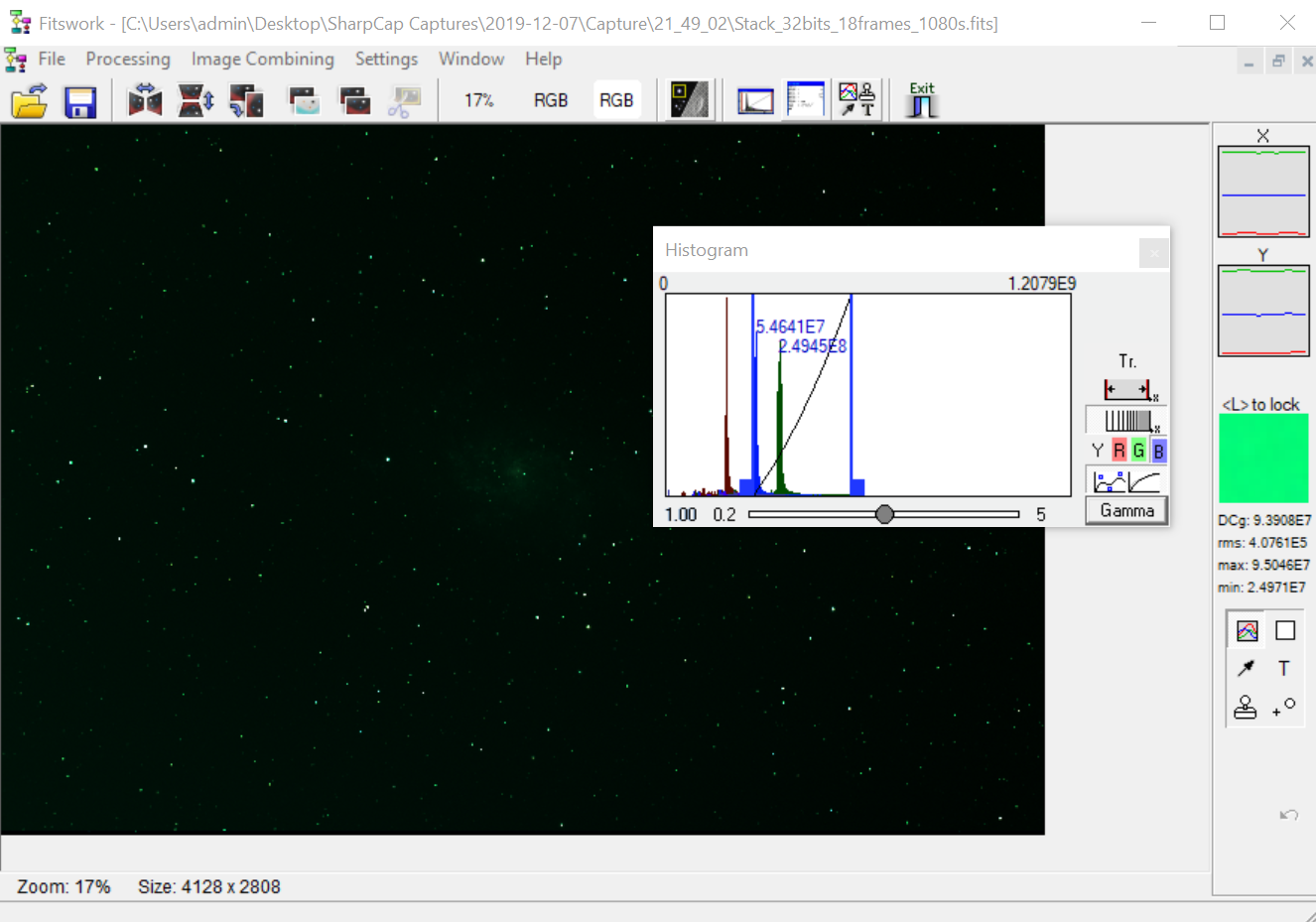
Task: Click the 'max: 9.5046E7' value
Action: coord(1263,565)
